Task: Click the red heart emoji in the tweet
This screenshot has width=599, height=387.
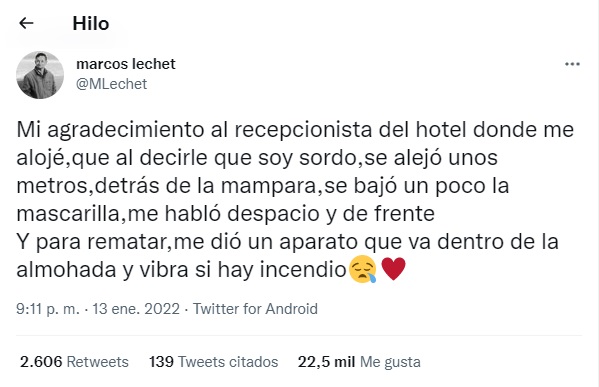Action: [393, 269]
